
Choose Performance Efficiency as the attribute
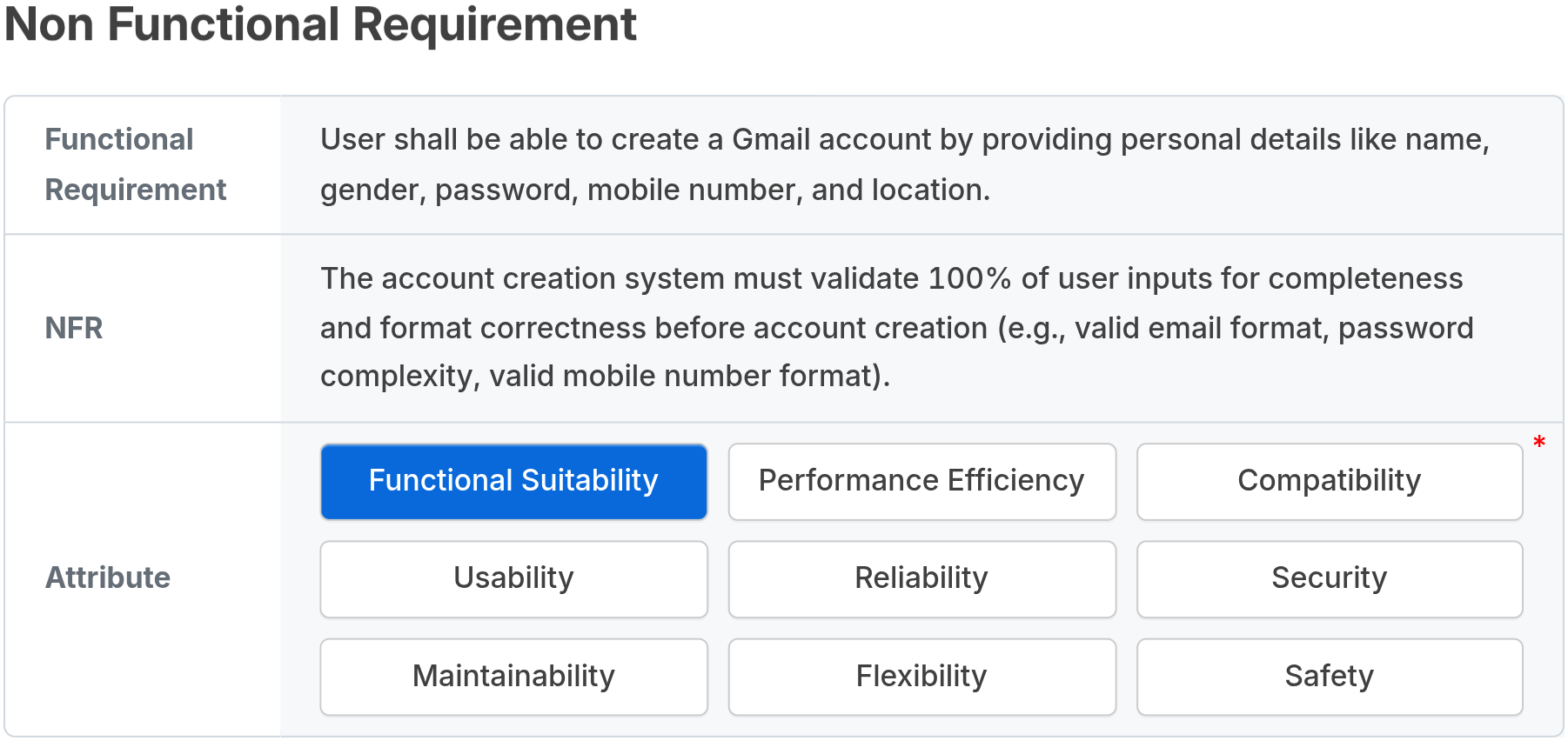coord(921,482)
